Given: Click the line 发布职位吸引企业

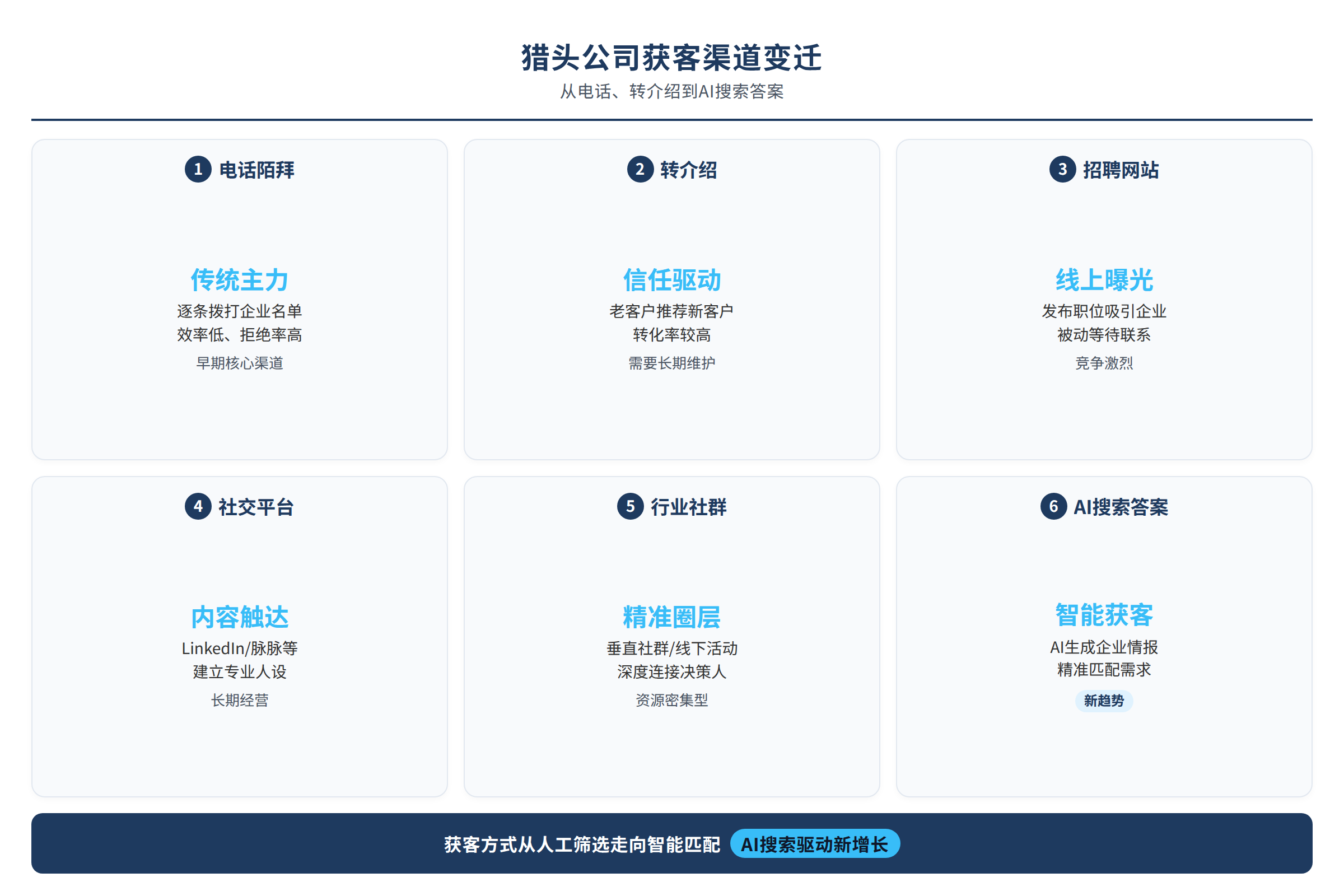Looking at the screenshot, I should coord(1104,311).
